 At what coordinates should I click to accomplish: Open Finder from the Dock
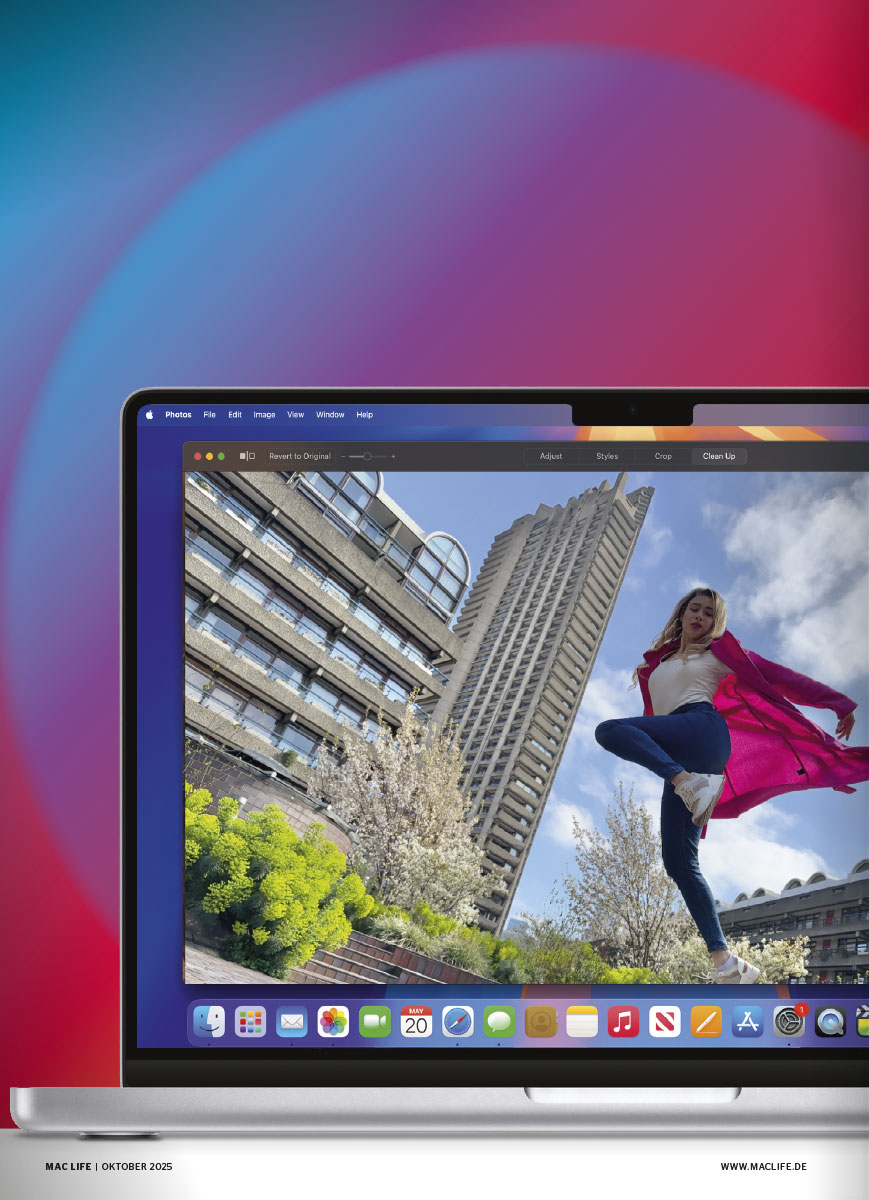209,1021
